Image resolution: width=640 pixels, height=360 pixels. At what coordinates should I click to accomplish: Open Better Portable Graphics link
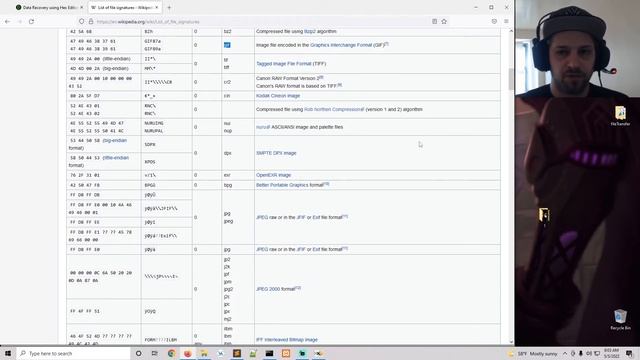click(282, 185)
